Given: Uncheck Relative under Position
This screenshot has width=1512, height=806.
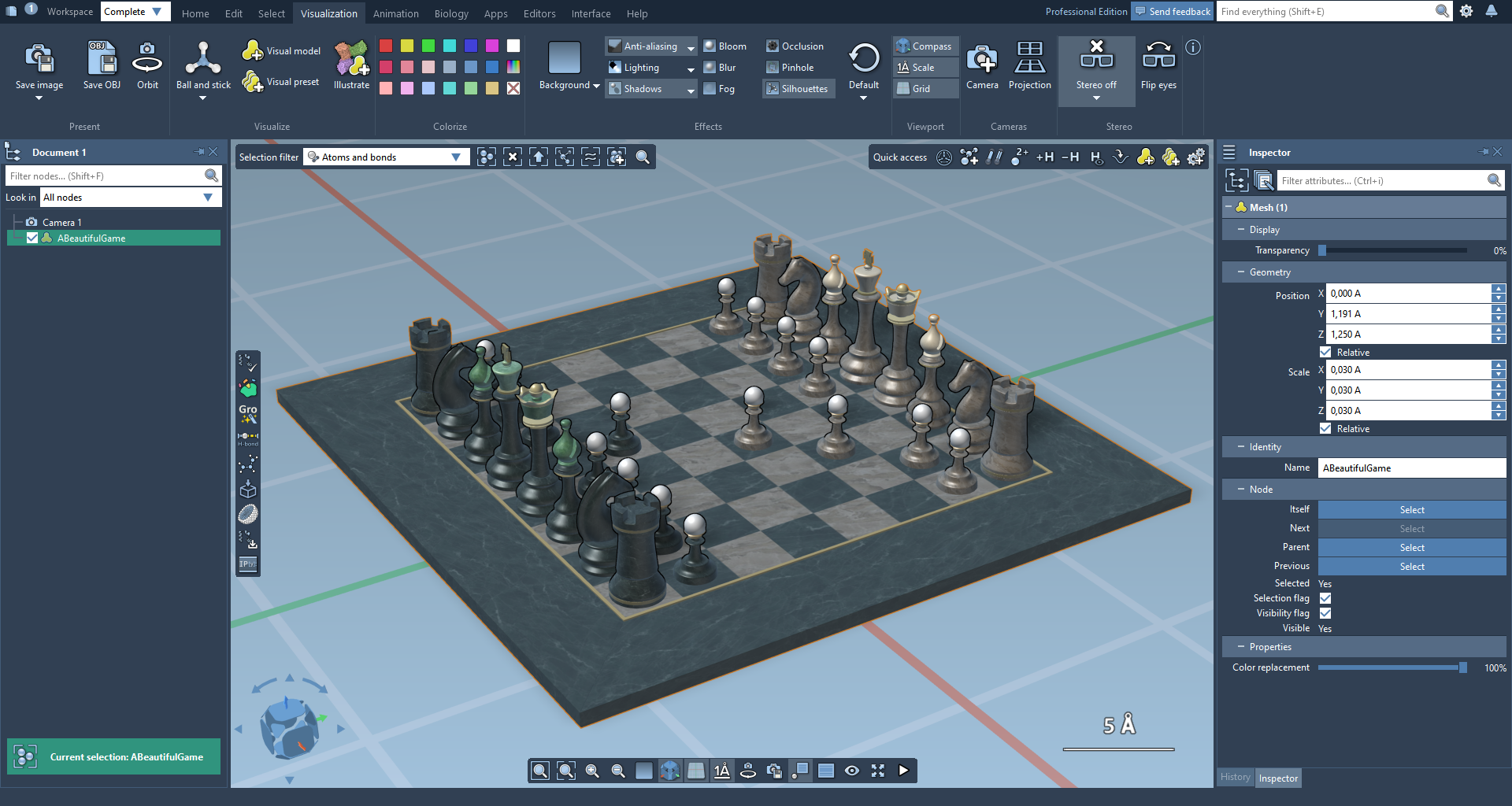Looking at the screenshot, I should (1325, 353).
